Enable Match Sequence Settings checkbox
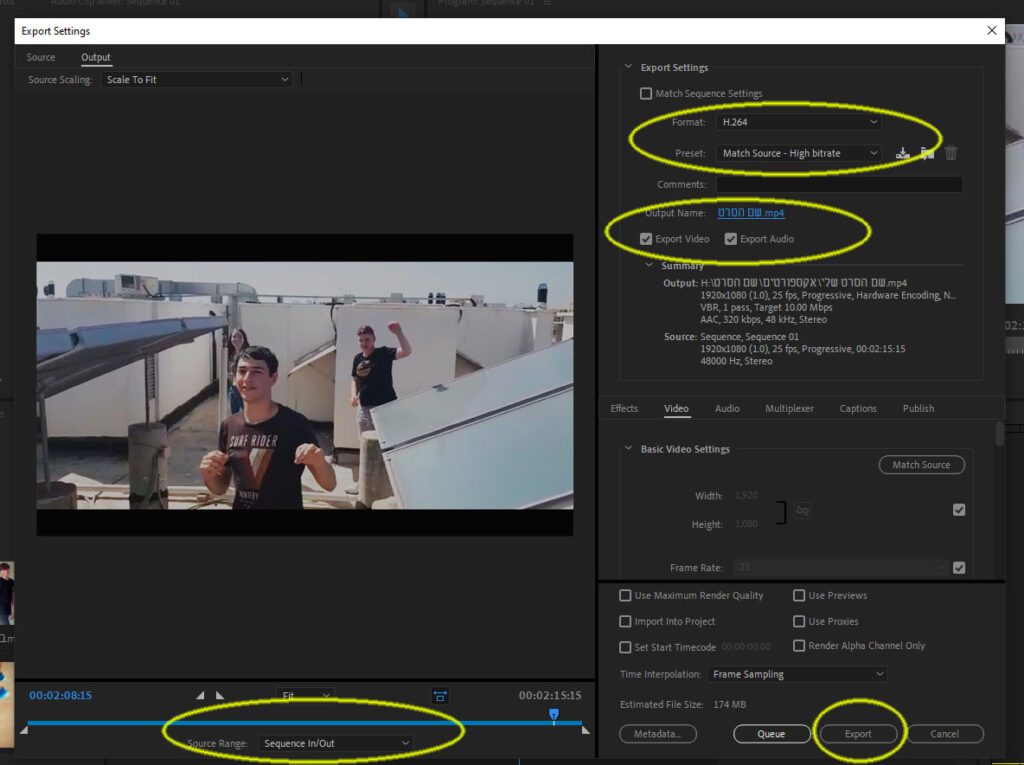The image size is (1024, 765). [646, 94]
